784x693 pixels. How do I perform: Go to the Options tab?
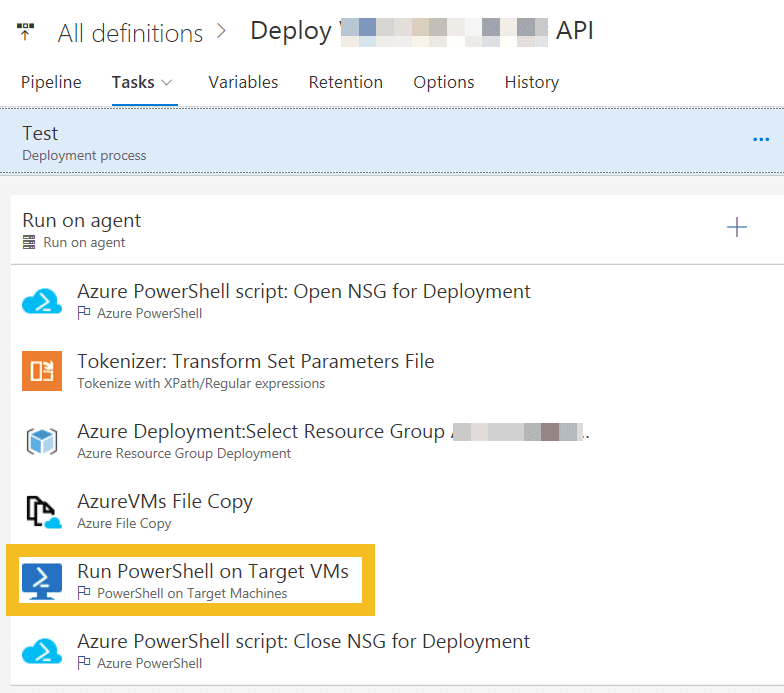click(444, 82)
